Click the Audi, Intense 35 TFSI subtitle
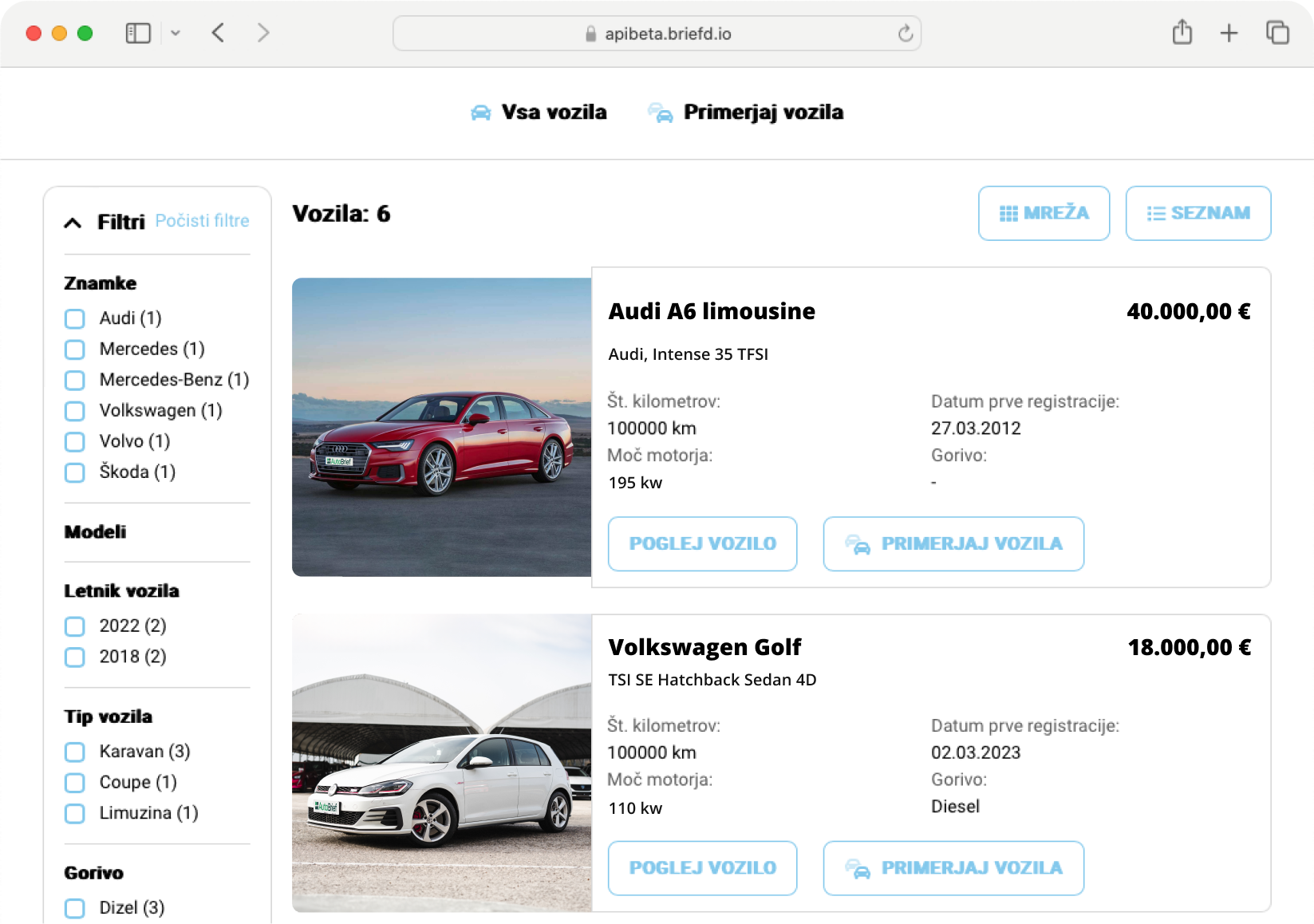 [x=689, y=354]
